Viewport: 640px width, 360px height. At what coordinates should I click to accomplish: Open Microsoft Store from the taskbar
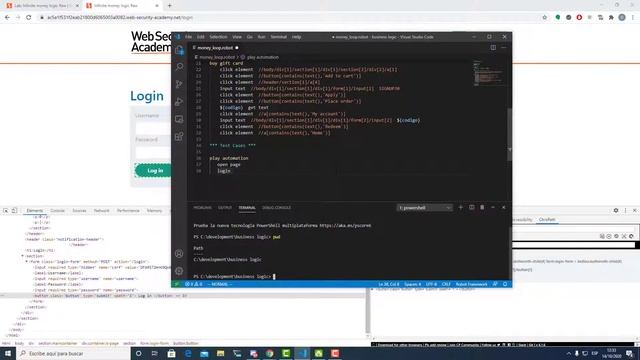(171, 353)
